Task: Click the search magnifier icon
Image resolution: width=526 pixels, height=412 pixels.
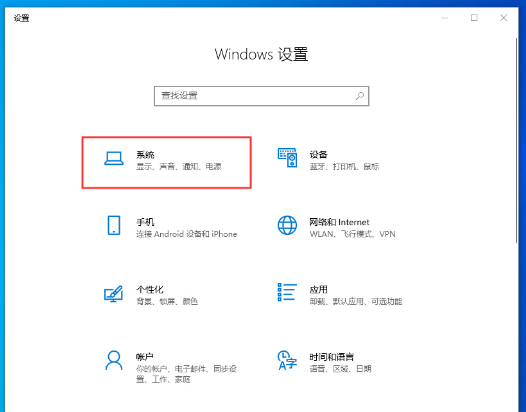Action: coord(360,96)
